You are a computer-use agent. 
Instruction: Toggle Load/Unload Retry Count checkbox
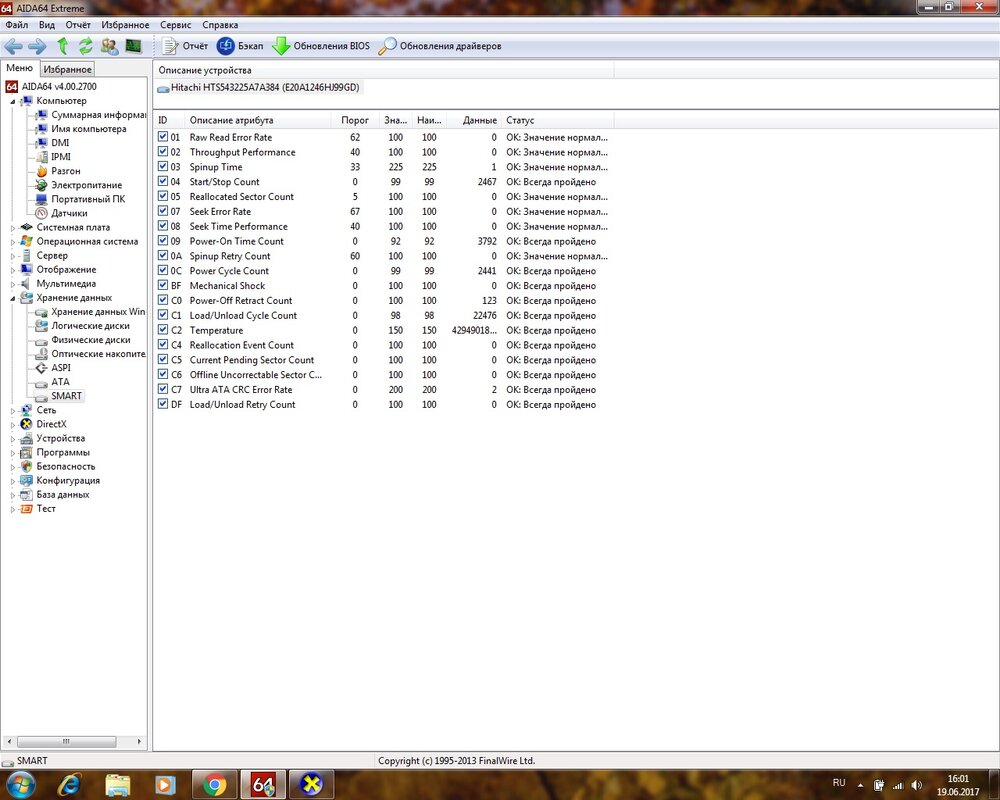[163, 404]
